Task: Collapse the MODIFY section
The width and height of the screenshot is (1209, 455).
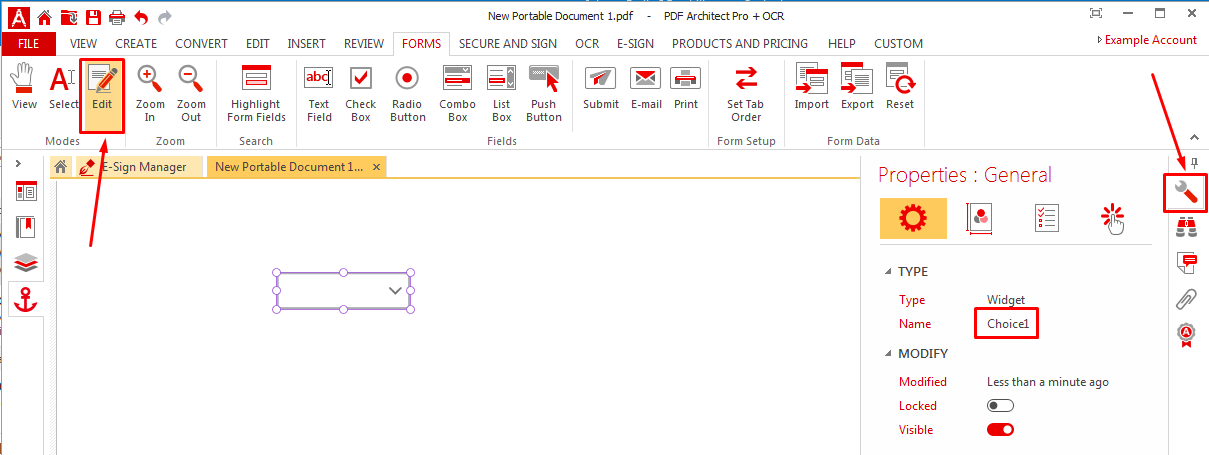Action: tap(889, 354)
